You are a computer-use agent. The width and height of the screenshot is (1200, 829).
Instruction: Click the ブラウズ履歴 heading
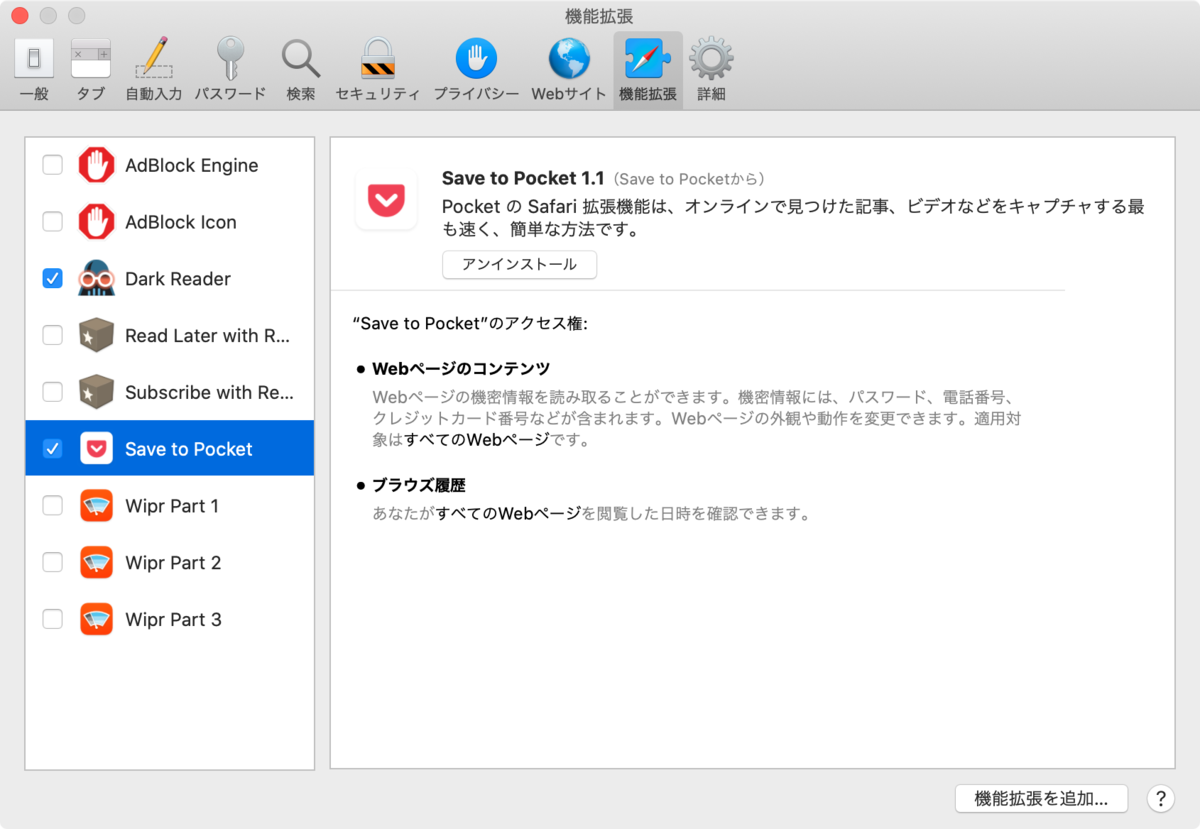click(x=419, y=485)
